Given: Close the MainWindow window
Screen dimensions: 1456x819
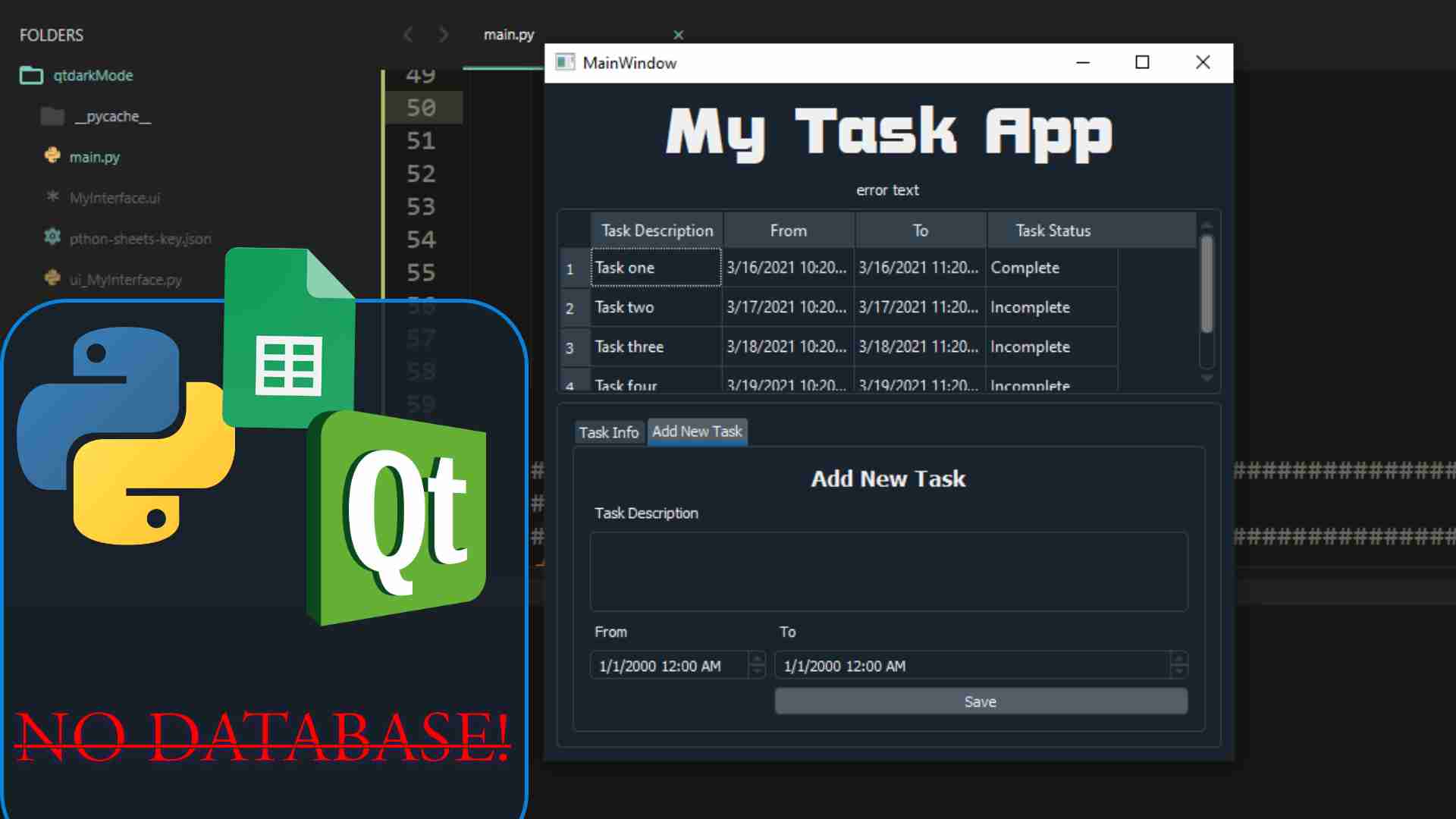Looking at the screenshot, I should tap(1203, 62).
